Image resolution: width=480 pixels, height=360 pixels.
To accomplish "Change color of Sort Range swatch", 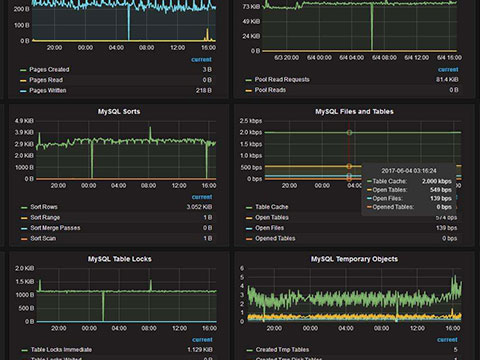I will pos(24,218).
